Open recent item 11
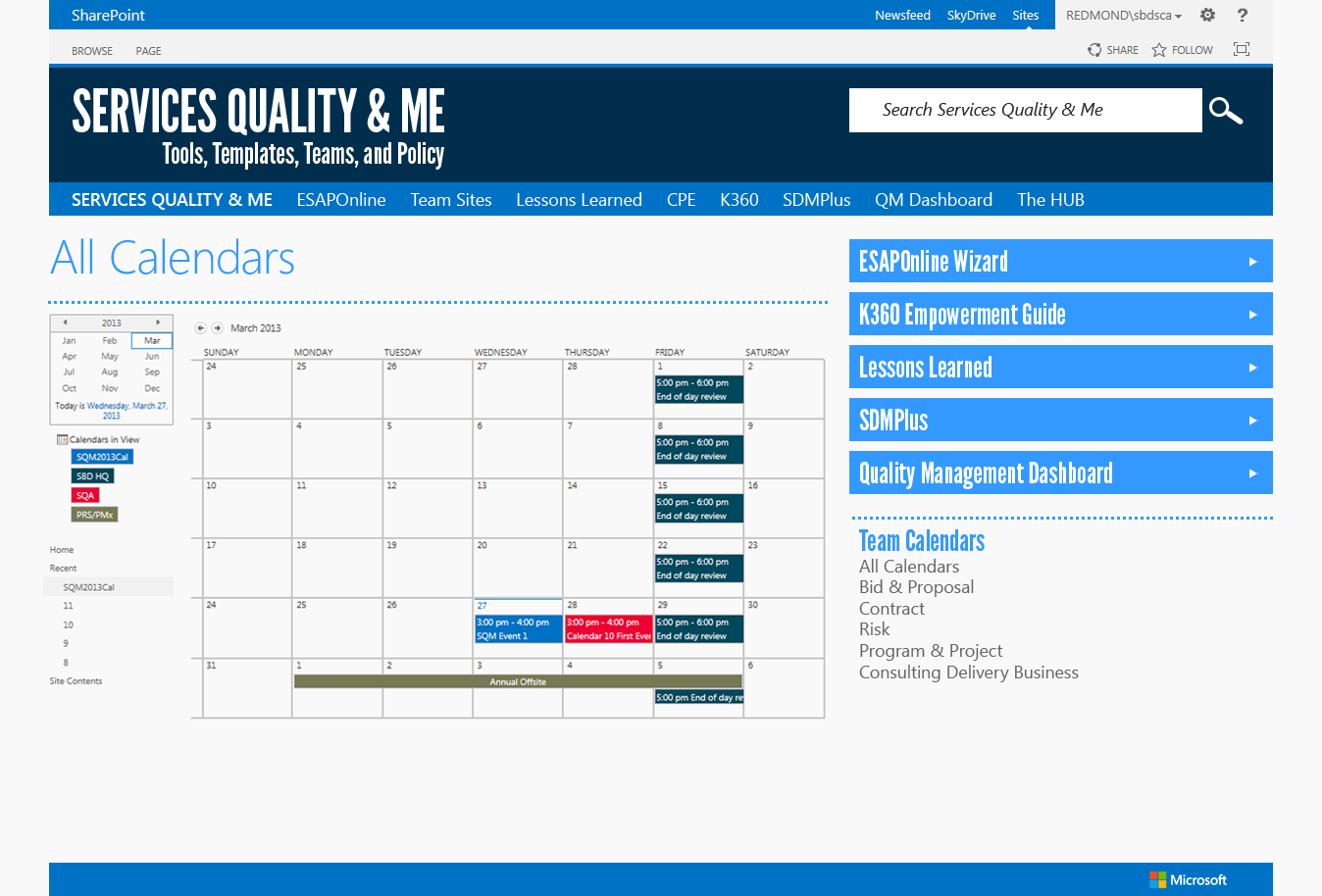This screenshot has height=896, width=1322. (x=68, y=606)
